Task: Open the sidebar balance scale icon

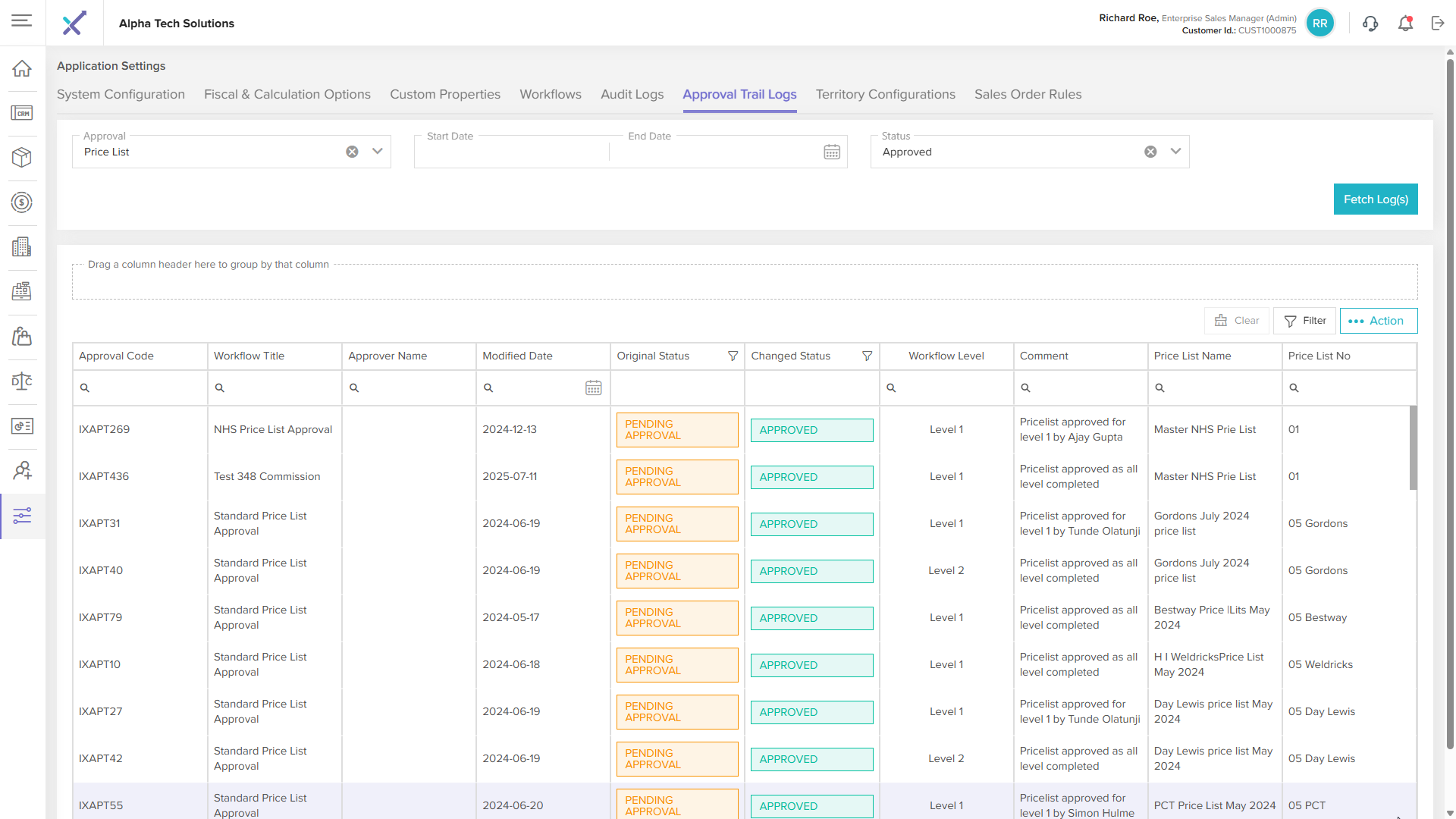Action: pyautogui.click(x=22, y=381)
